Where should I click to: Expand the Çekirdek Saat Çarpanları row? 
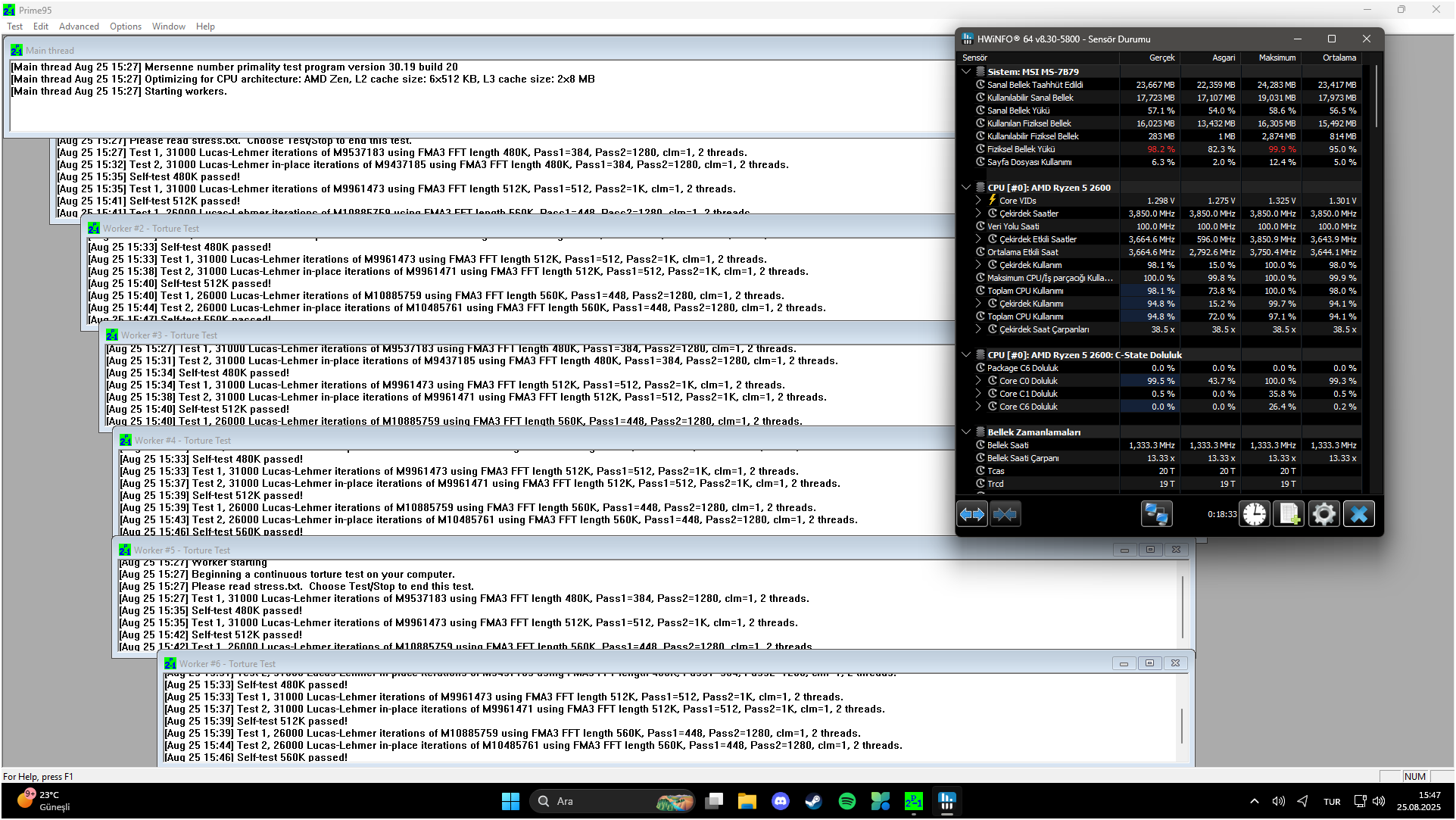point(978,329)
